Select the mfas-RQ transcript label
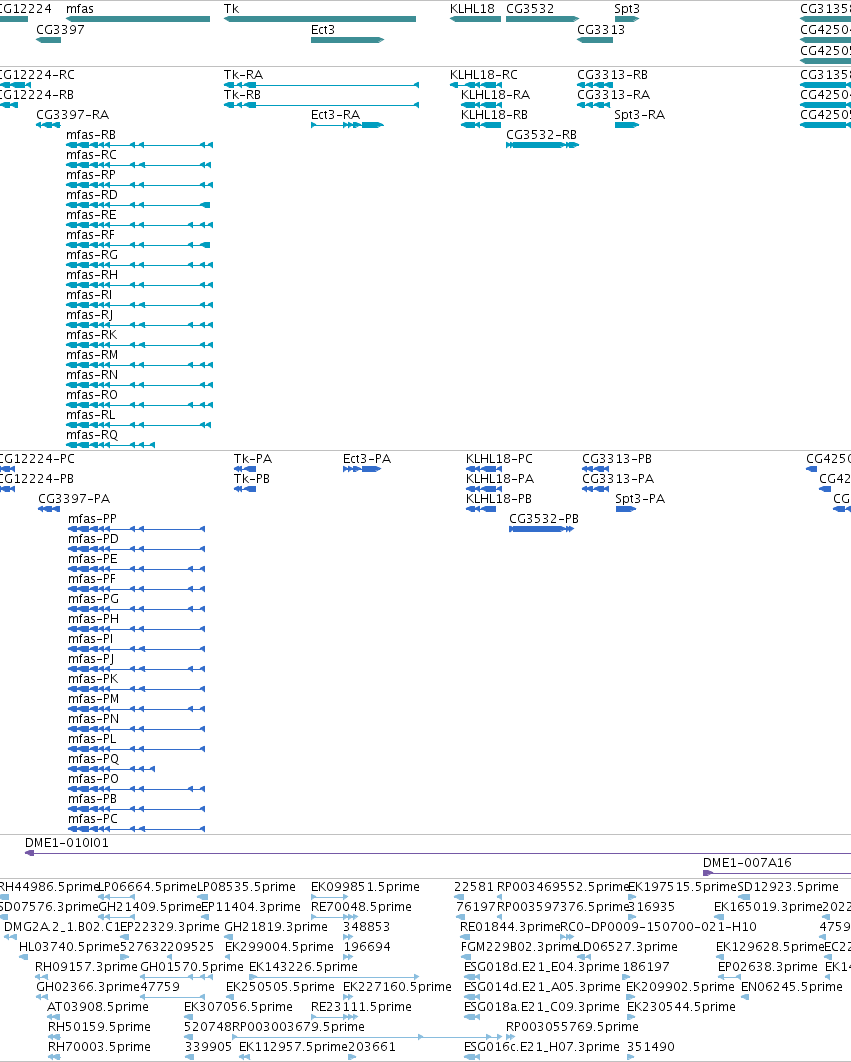 [x=91, y=435]
